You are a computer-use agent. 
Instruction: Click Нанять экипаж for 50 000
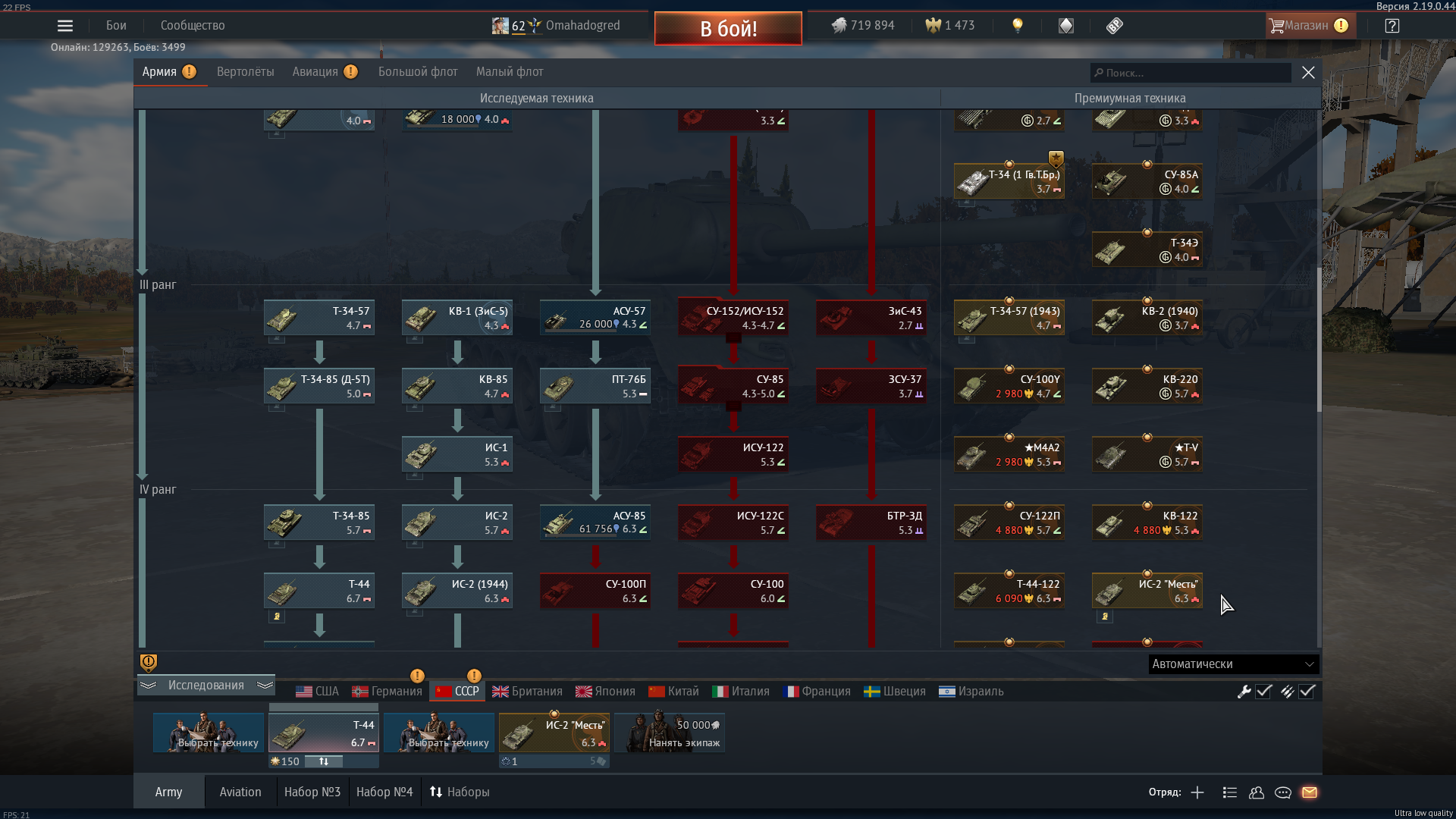click(670, 733)
